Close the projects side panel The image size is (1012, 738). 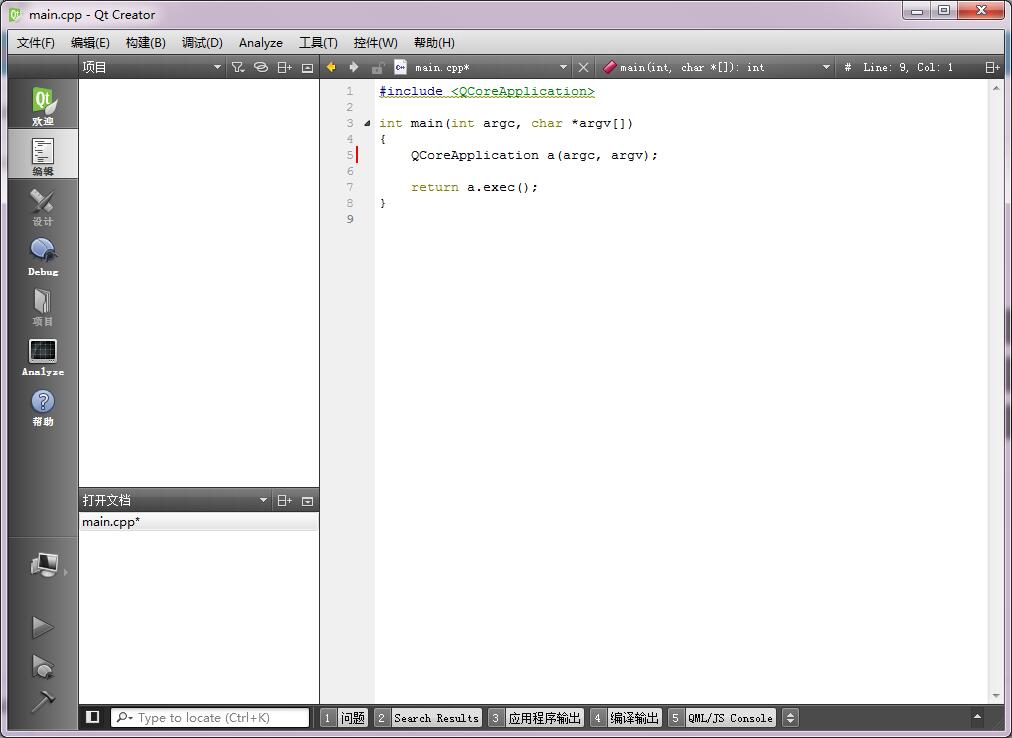click(x=308, y=67)
